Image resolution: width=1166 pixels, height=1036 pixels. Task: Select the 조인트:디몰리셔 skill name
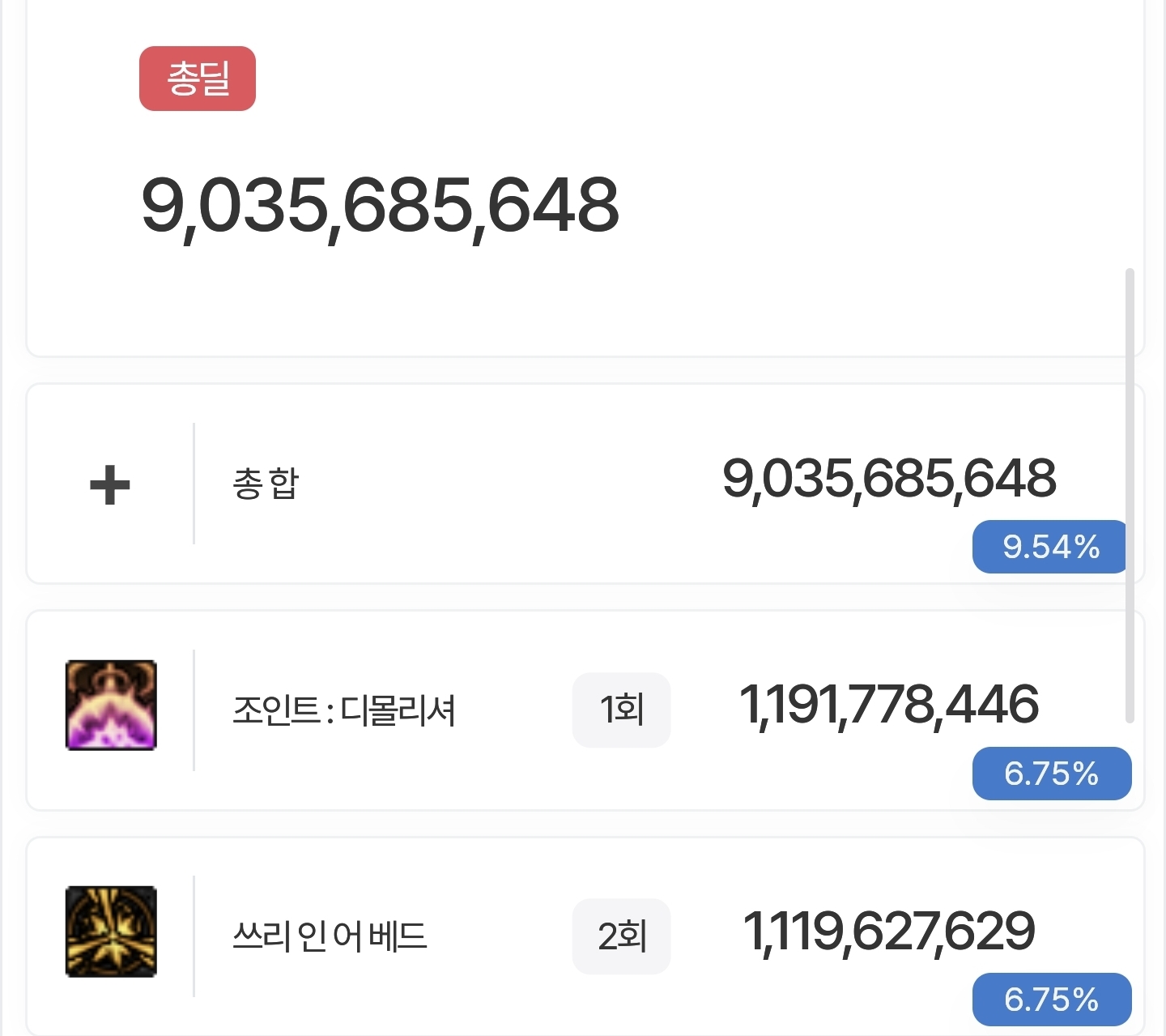(344, 710)
